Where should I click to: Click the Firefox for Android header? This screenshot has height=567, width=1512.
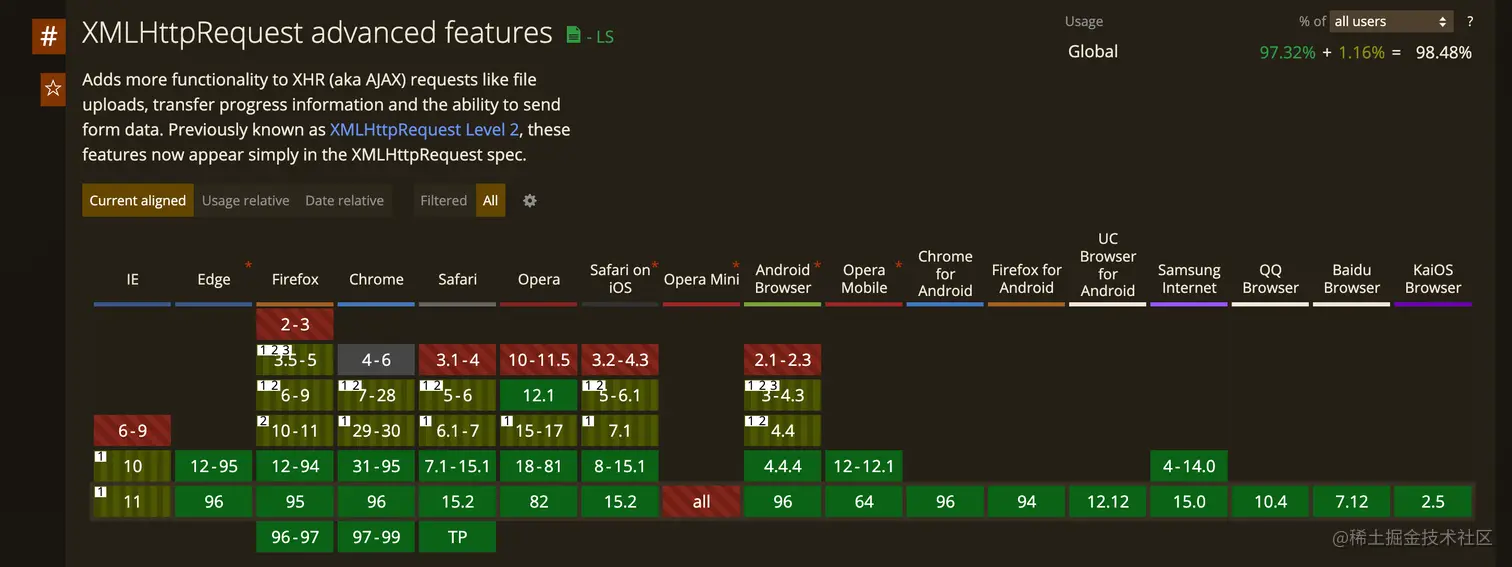point(1027,279)
